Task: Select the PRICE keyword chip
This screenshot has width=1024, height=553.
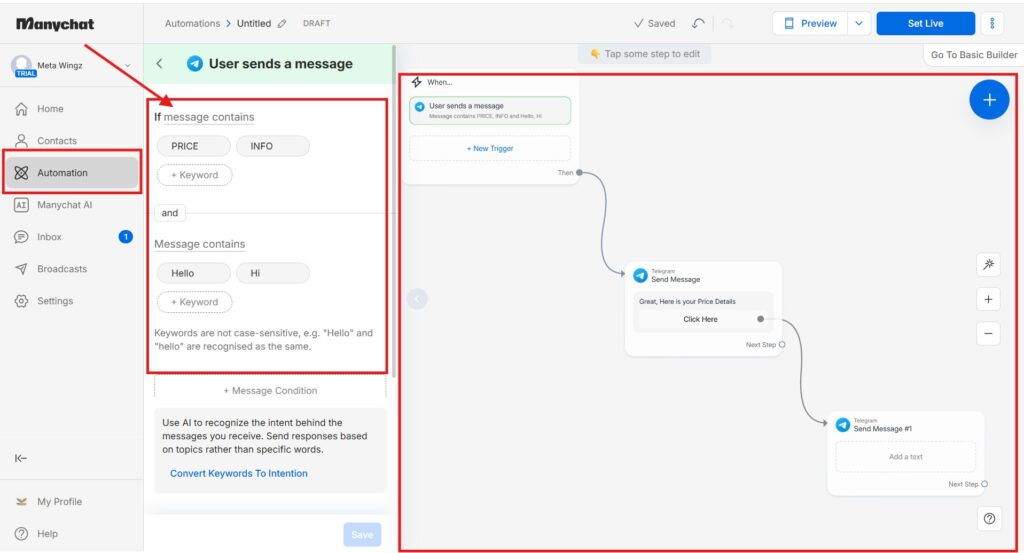Action: point(193,146)
